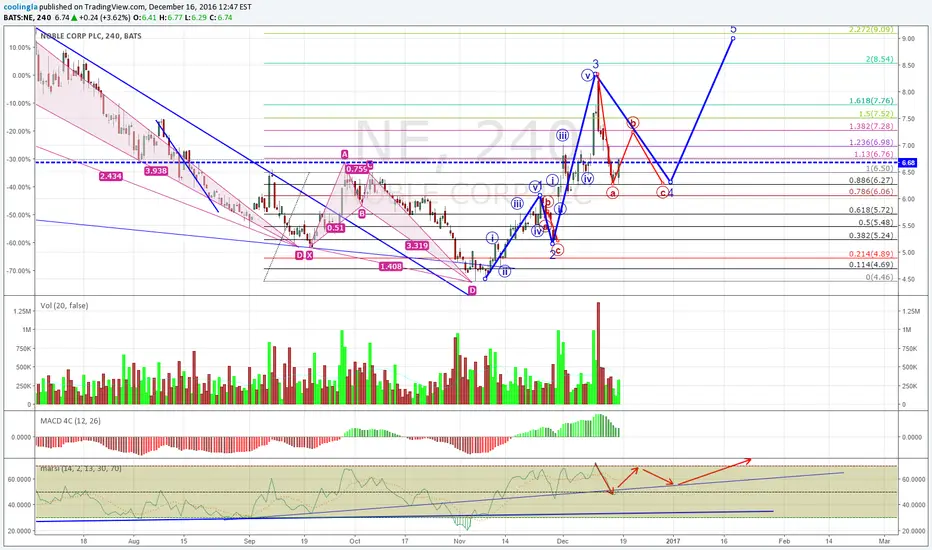
Task: Select the 0.214(4.89) Fibonacci level label
Action: pos(871,254)
